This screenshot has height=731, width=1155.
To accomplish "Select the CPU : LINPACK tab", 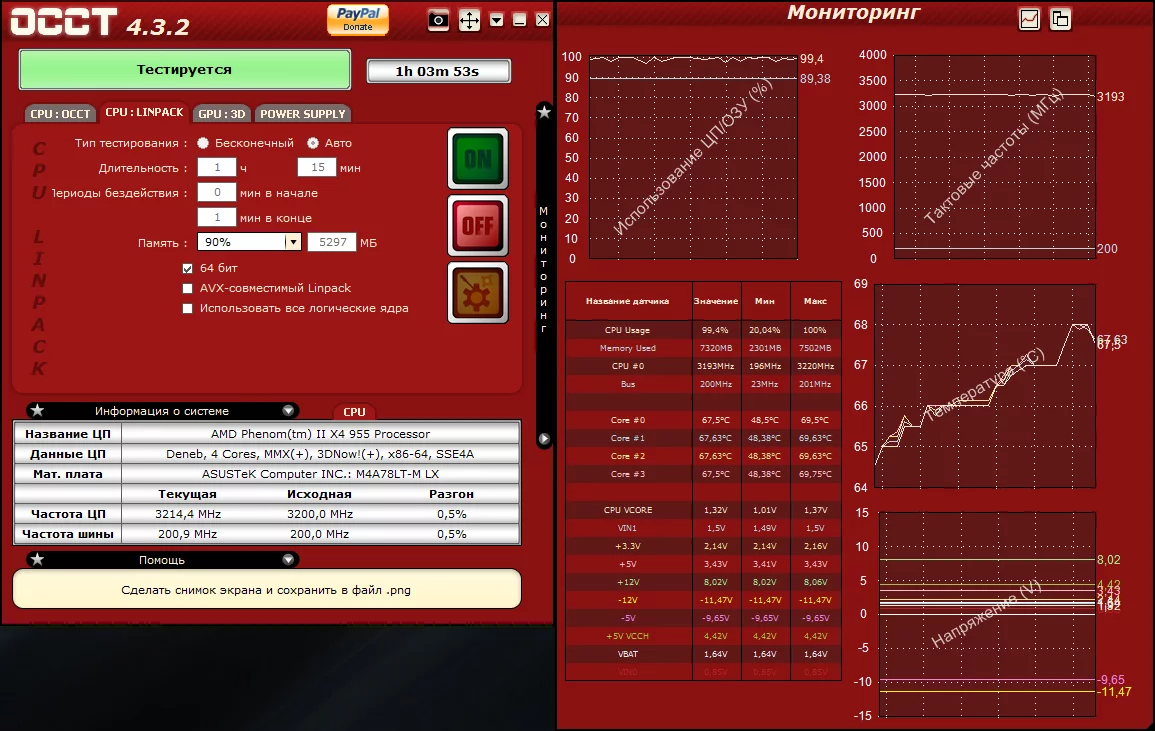I will coord(144,112).
